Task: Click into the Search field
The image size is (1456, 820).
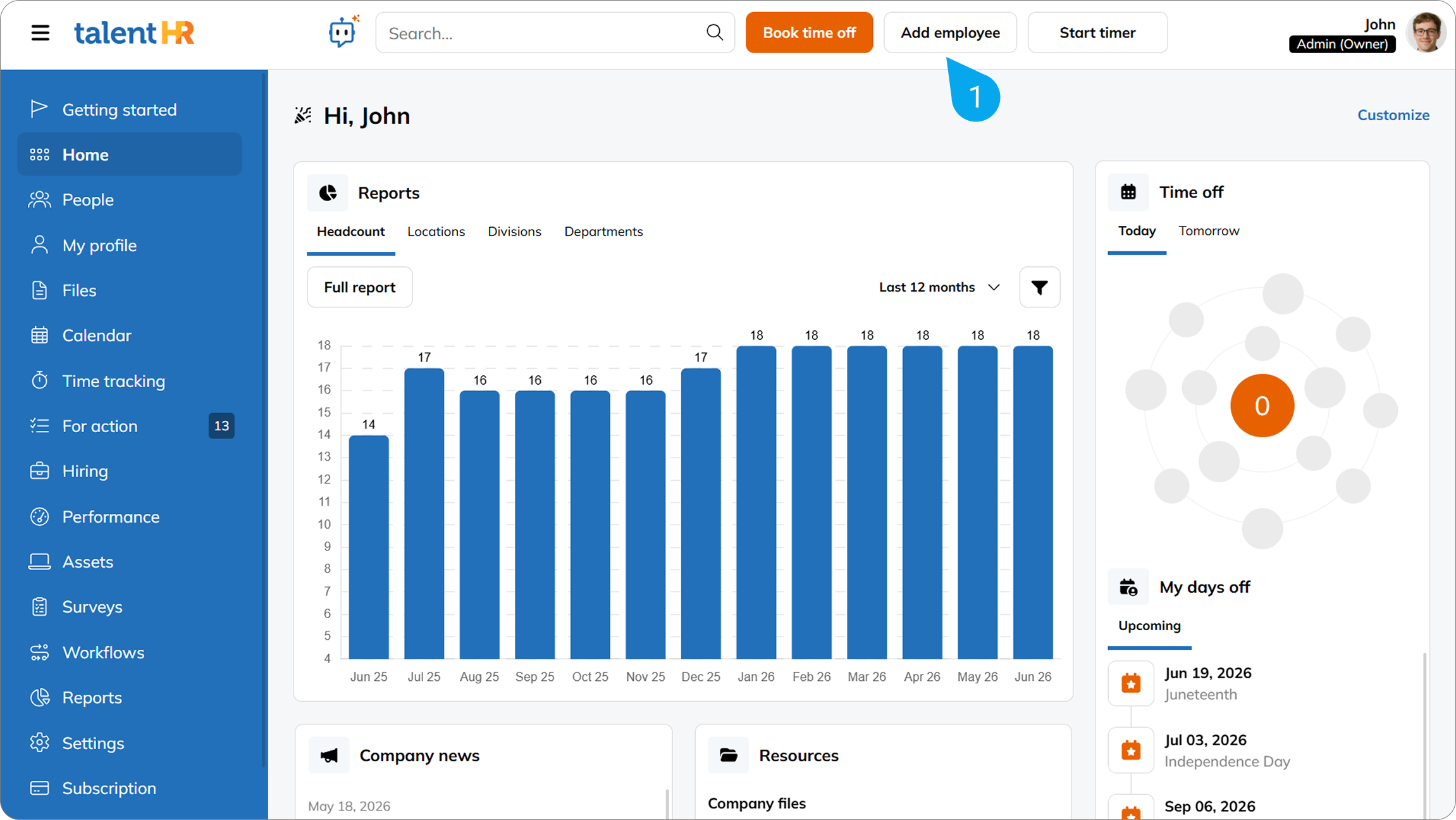Action: (555, 32)
